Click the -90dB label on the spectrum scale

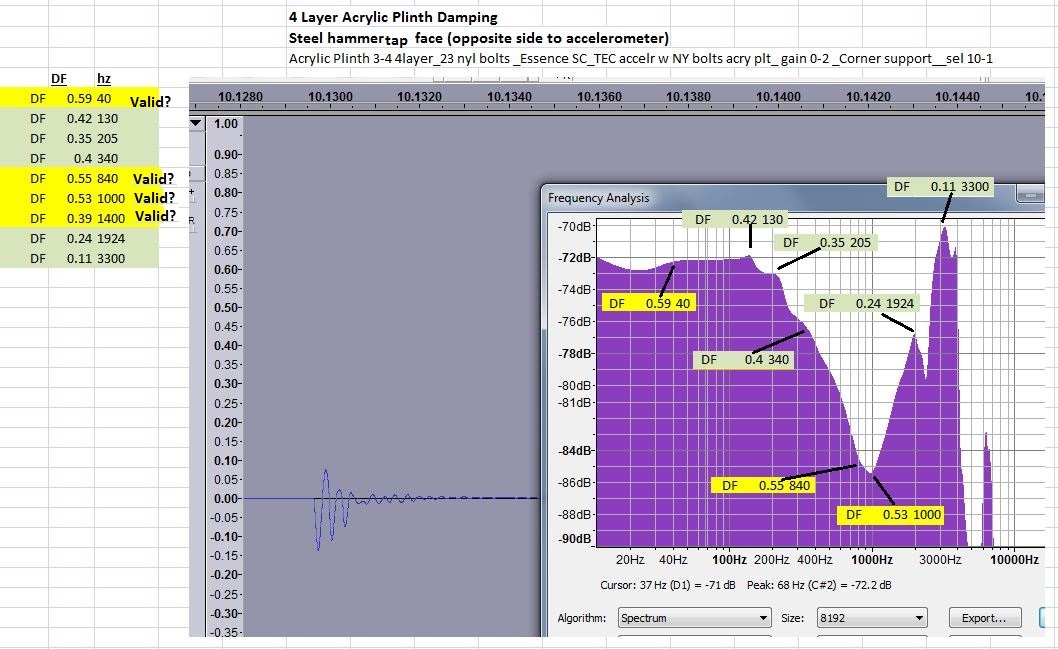click(x=574, y=538)
